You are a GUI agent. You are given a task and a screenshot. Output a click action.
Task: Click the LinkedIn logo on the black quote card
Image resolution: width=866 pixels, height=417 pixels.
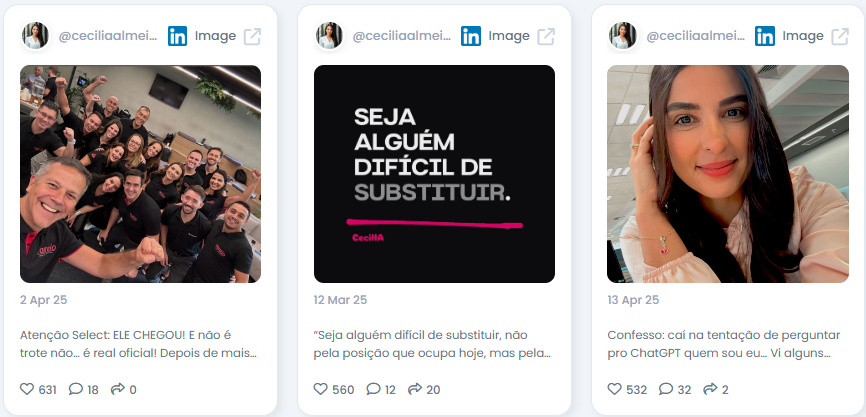coord(471,36)
